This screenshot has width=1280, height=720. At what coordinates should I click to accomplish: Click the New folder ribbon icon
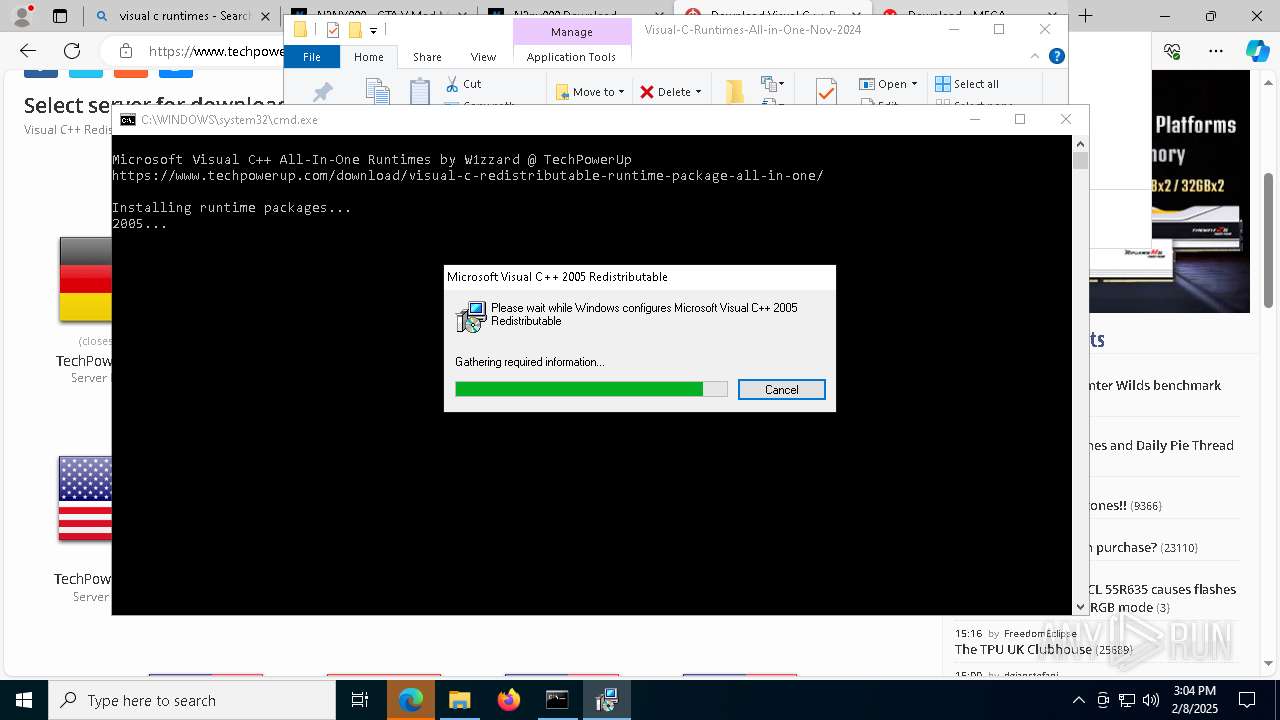tap(735, 91)
